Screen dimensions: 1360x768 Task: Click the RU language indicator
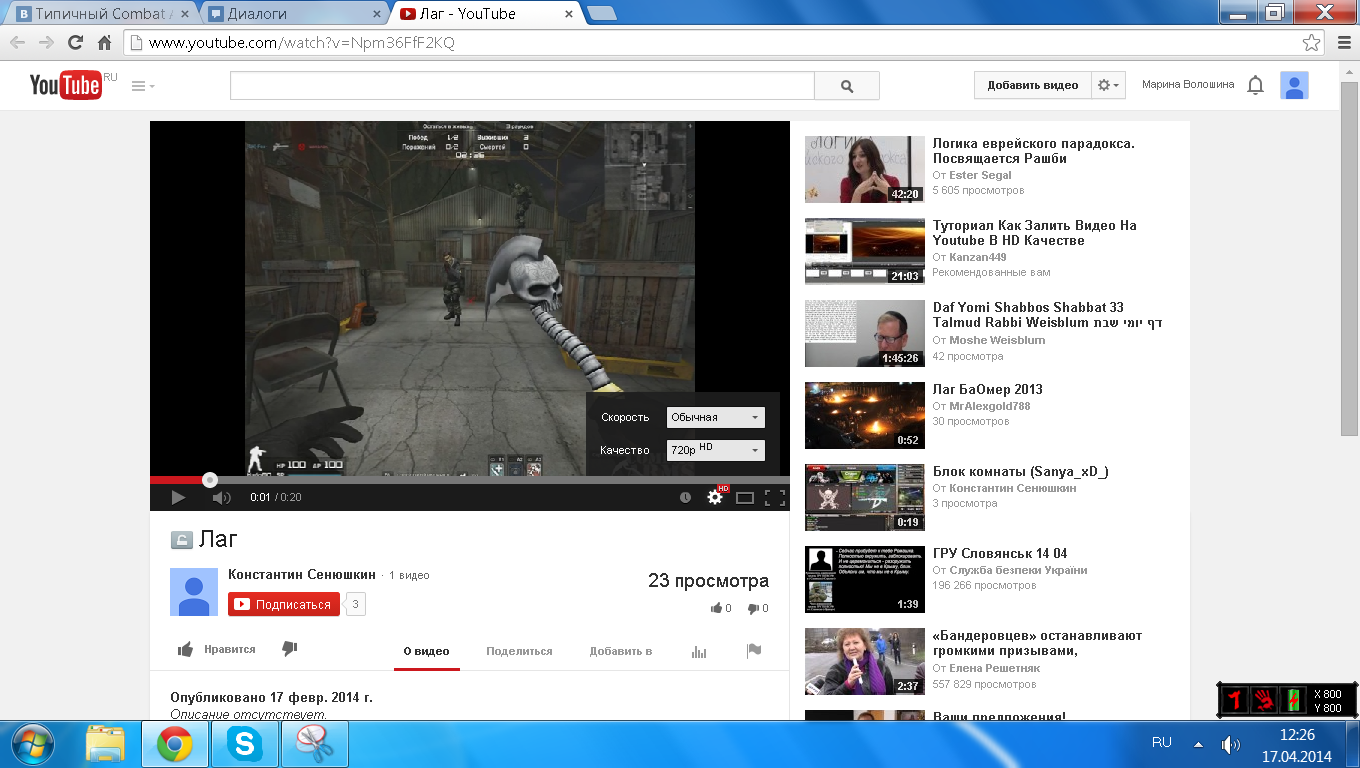coord(1162,743)
